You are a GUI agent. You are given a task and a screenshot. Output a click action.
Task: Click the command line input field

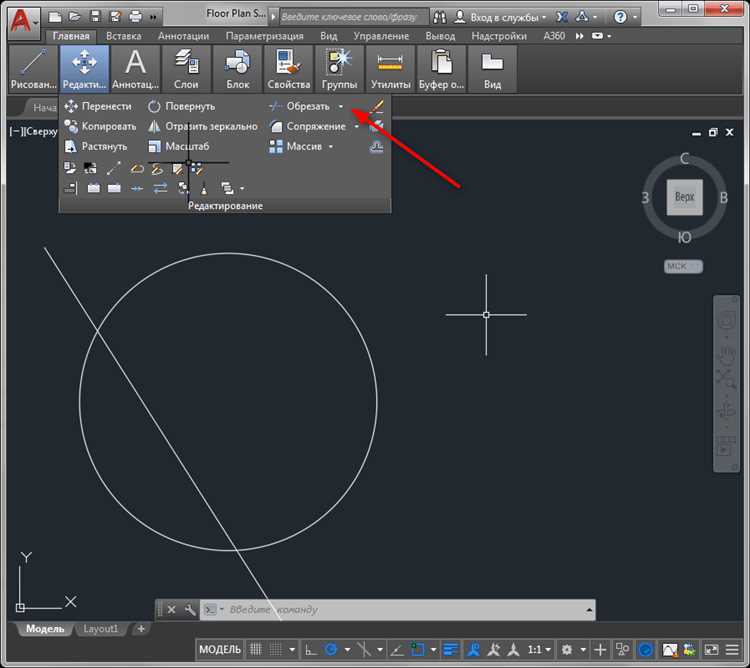coord(400,609)
